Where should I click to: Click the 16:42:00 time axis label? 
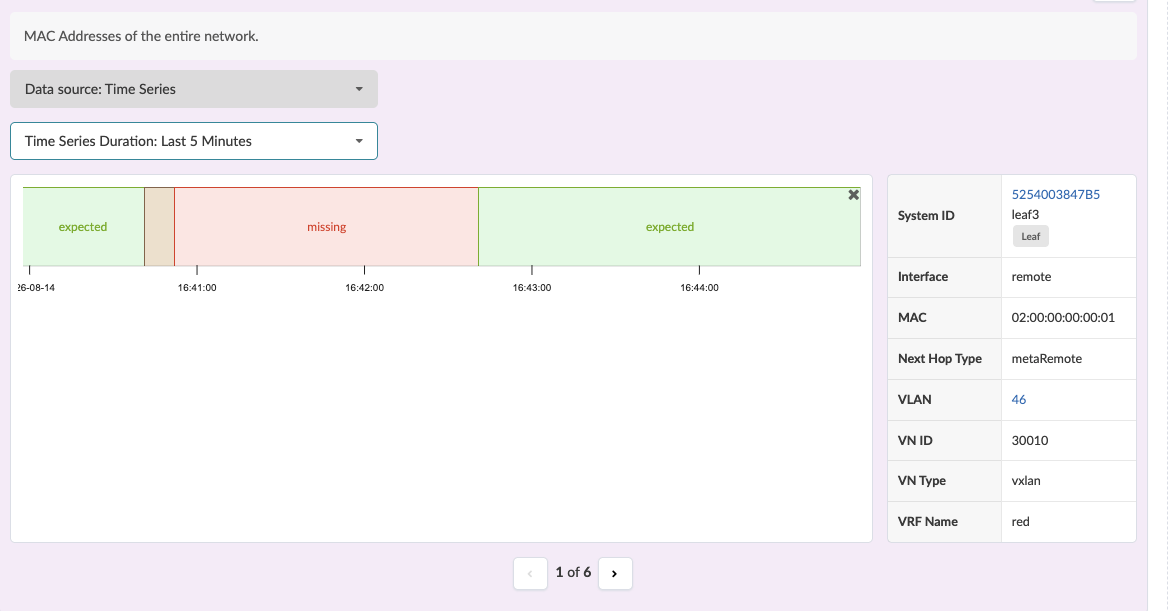coord(364,288)
